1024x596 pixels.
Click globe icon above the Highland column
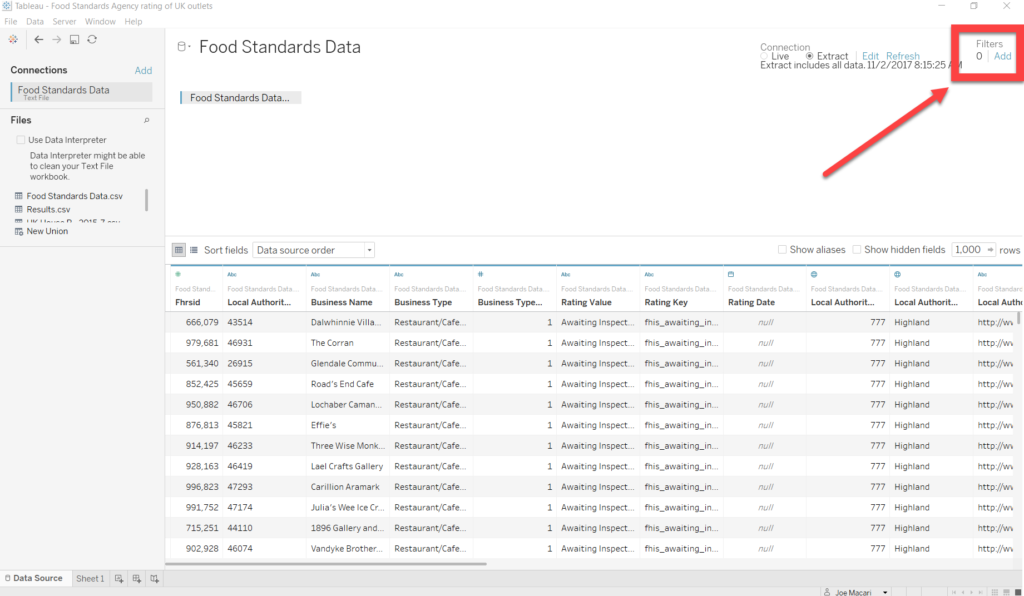[x=897, y=274]
